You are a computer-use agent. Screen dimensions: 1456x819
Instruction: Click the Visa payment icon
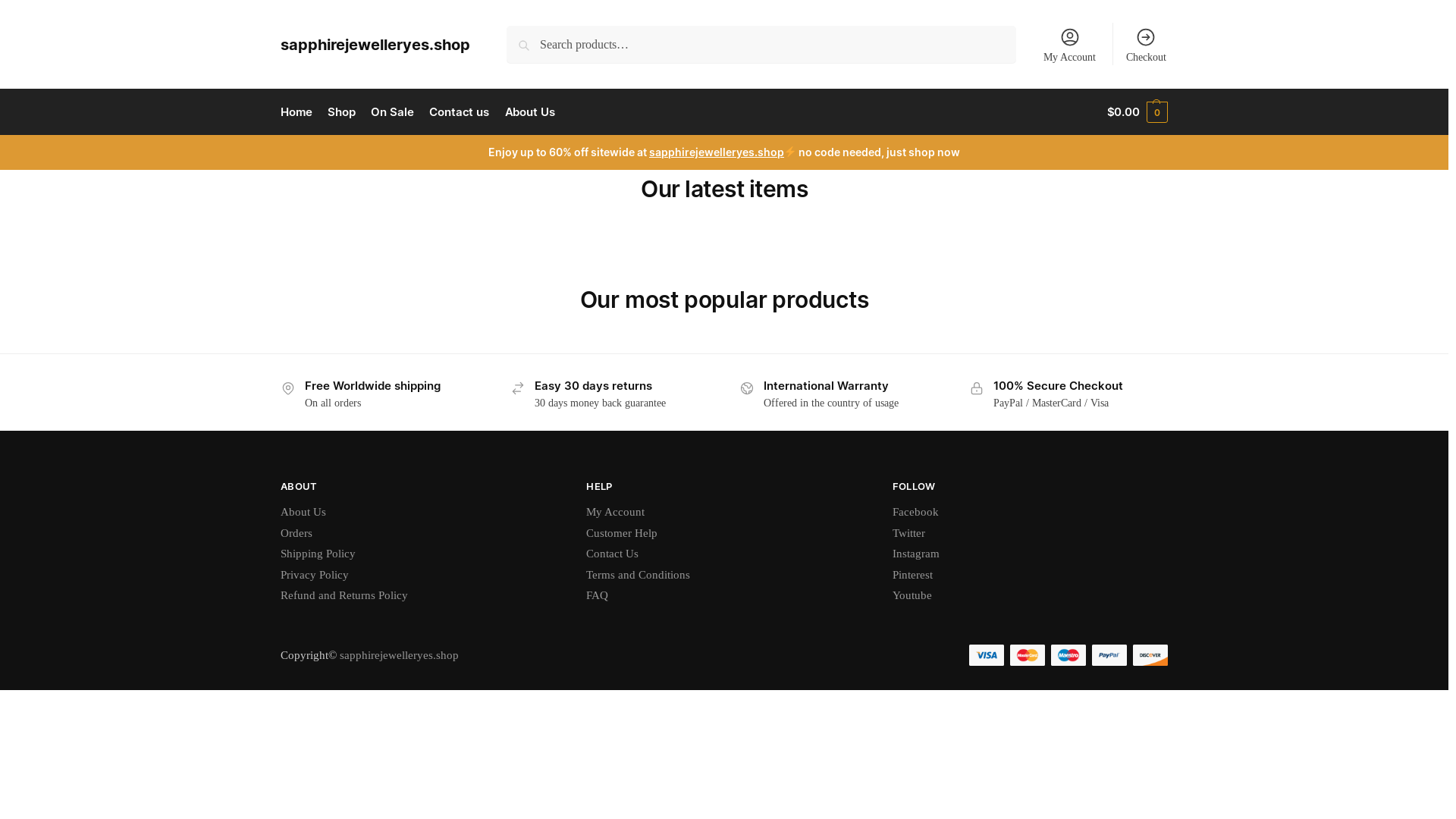click(987, 655)
